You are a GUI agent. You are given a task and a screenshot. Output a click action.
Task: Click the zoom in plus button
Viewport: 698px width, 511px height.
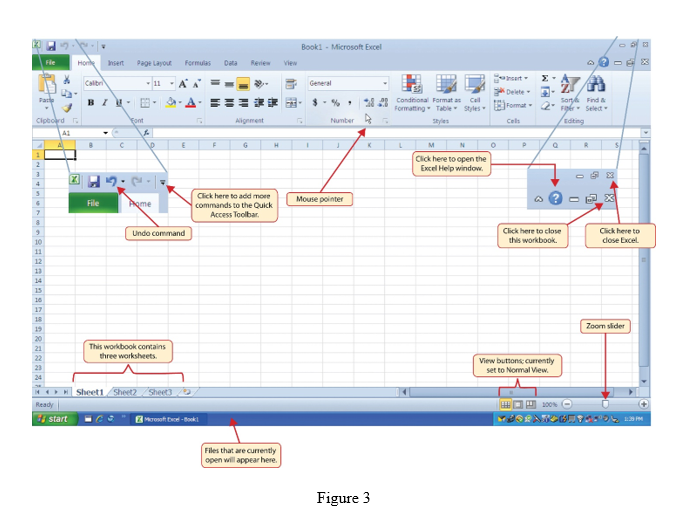click(x=643, y=404)
